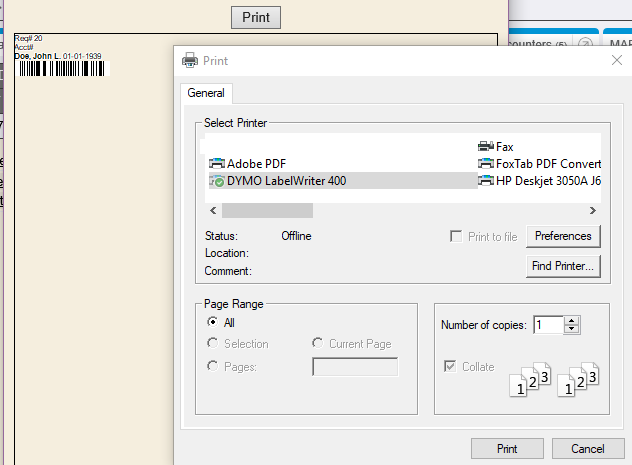
Task: Switch to the General tab
Action: [206, 93]
